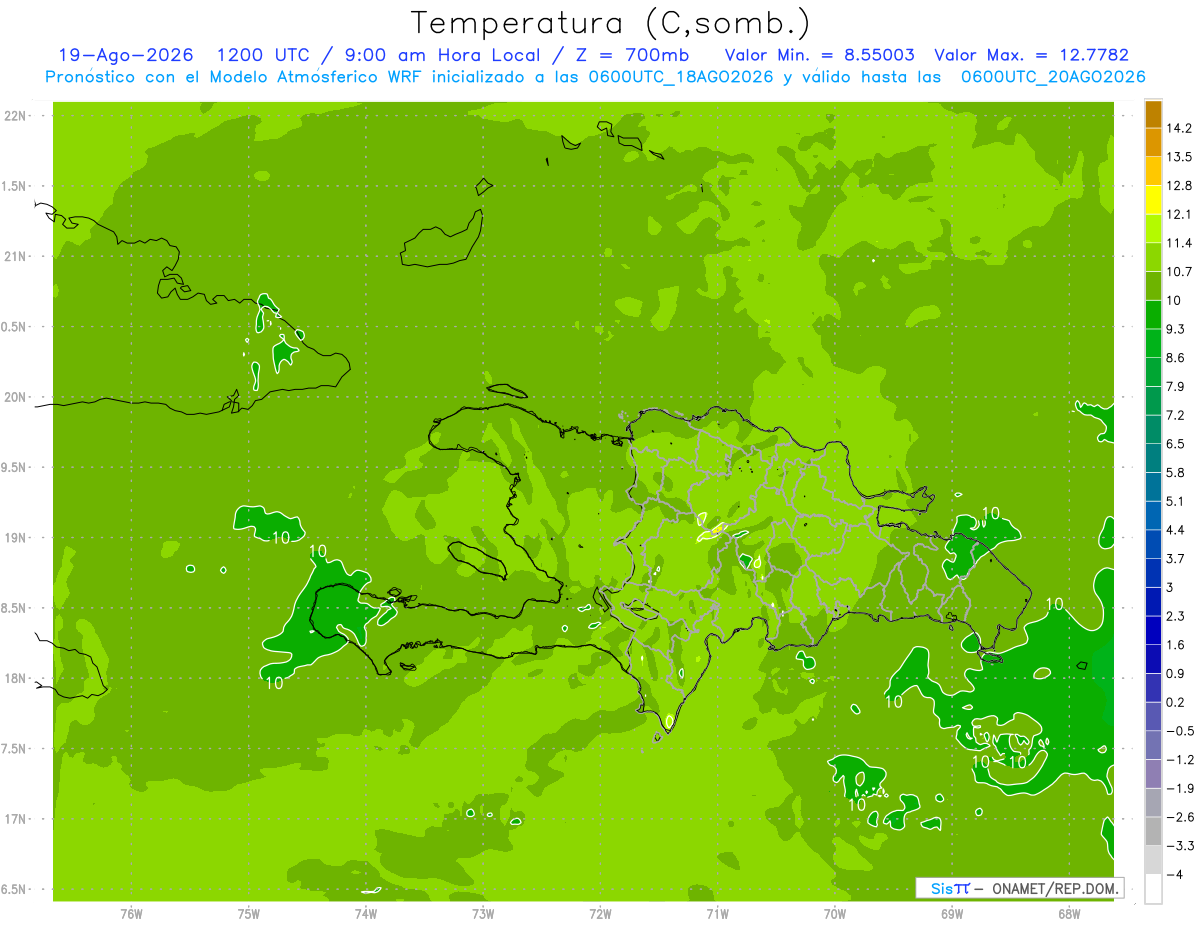Image resolution: width=1200 pixels, height=927 pixels.
Task: Click the colorbar value label 12.1
Action: (1179, 214)
